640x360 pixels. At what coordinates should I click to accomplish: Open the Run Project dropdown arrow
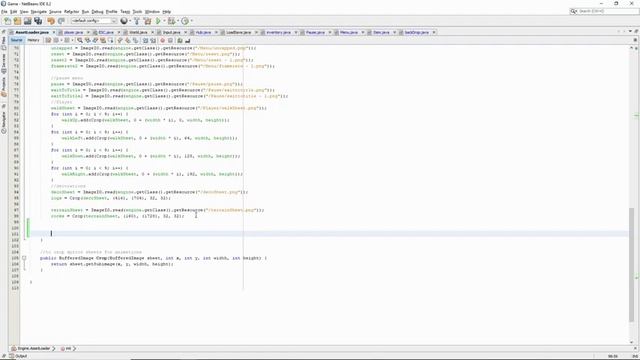click(164, 21)
